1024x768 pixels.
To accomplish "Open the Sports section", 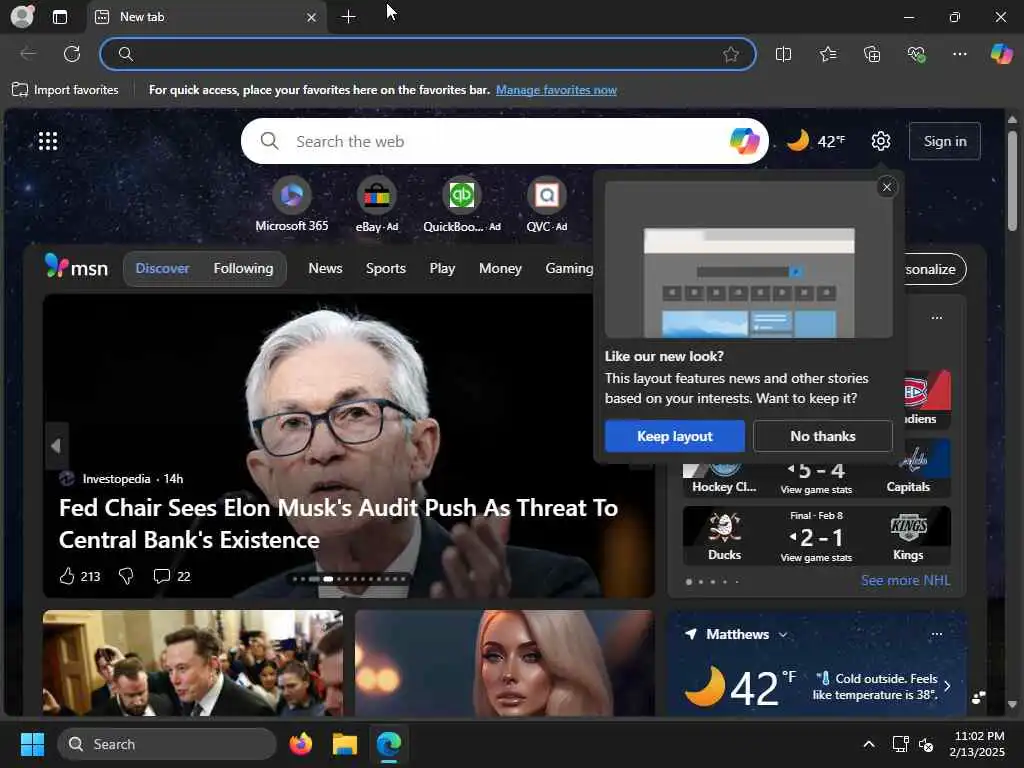I will pos(386,268).
